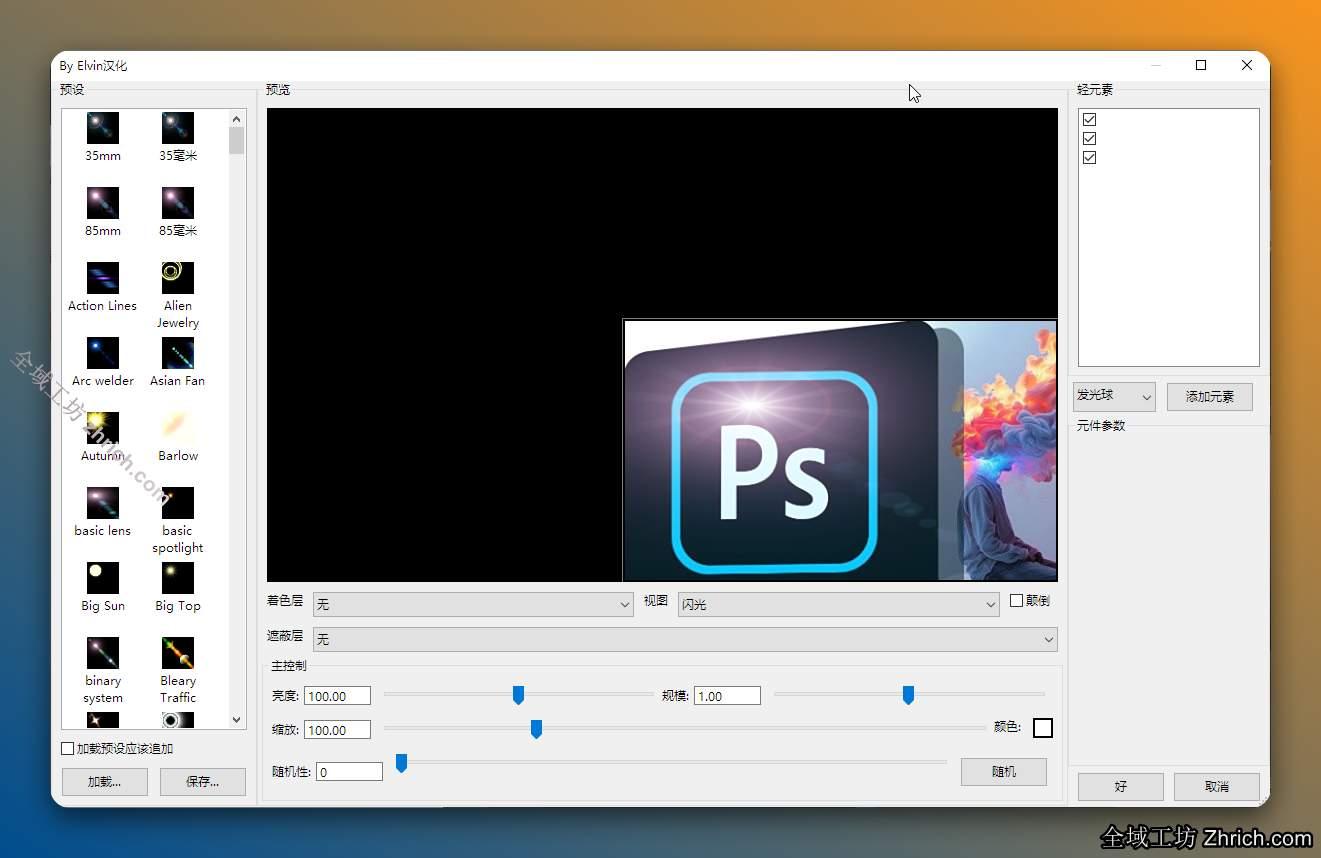Click the 添加元素 button
Screen dimensions: 1321x858
pos(1210,396)
